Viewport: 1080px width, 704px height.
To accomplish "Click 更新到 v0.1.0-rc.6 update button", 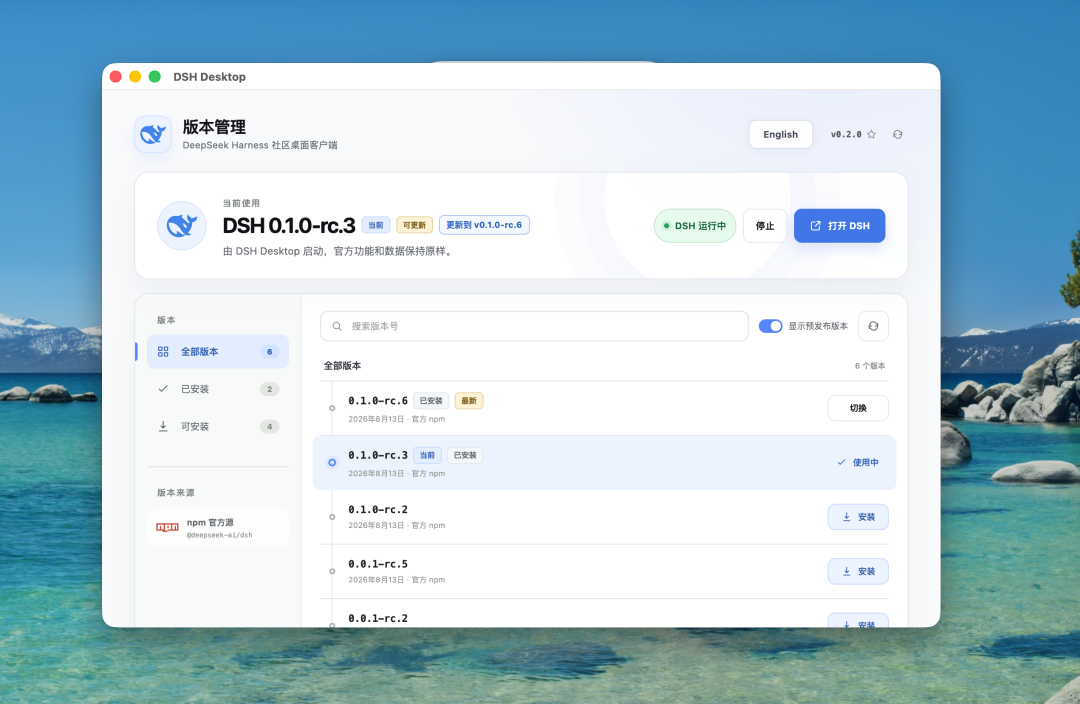I will (x=484, y=225).
